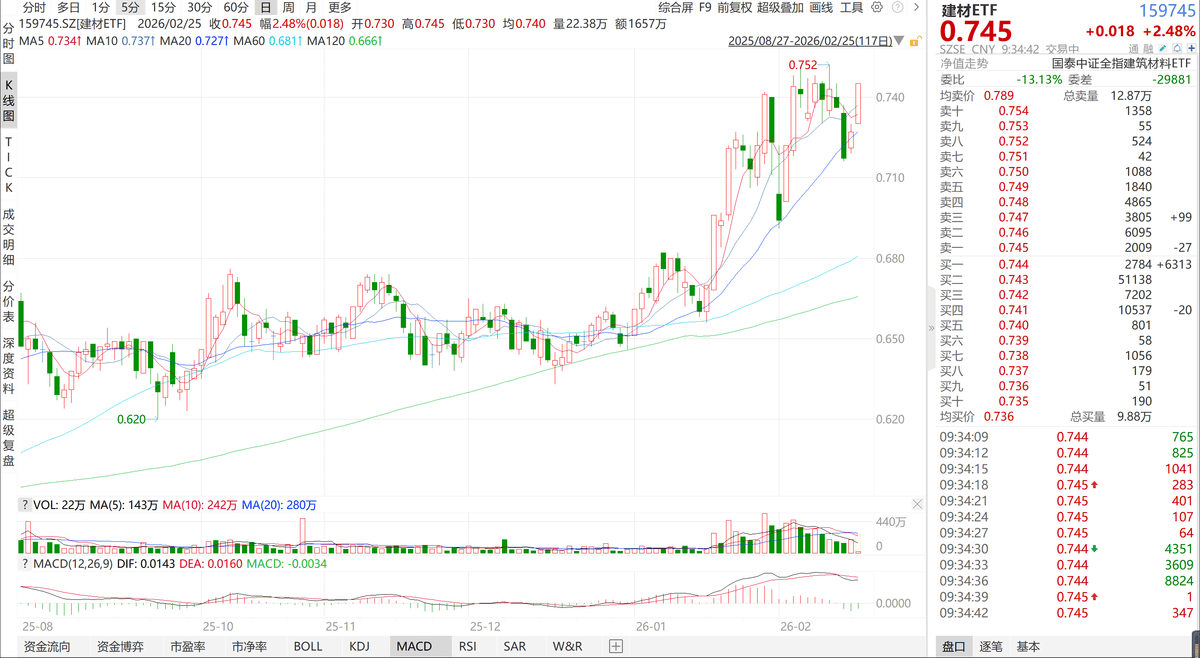Select the 逐笔 bottom tab
1200x658 pixels.
[992, 647]
